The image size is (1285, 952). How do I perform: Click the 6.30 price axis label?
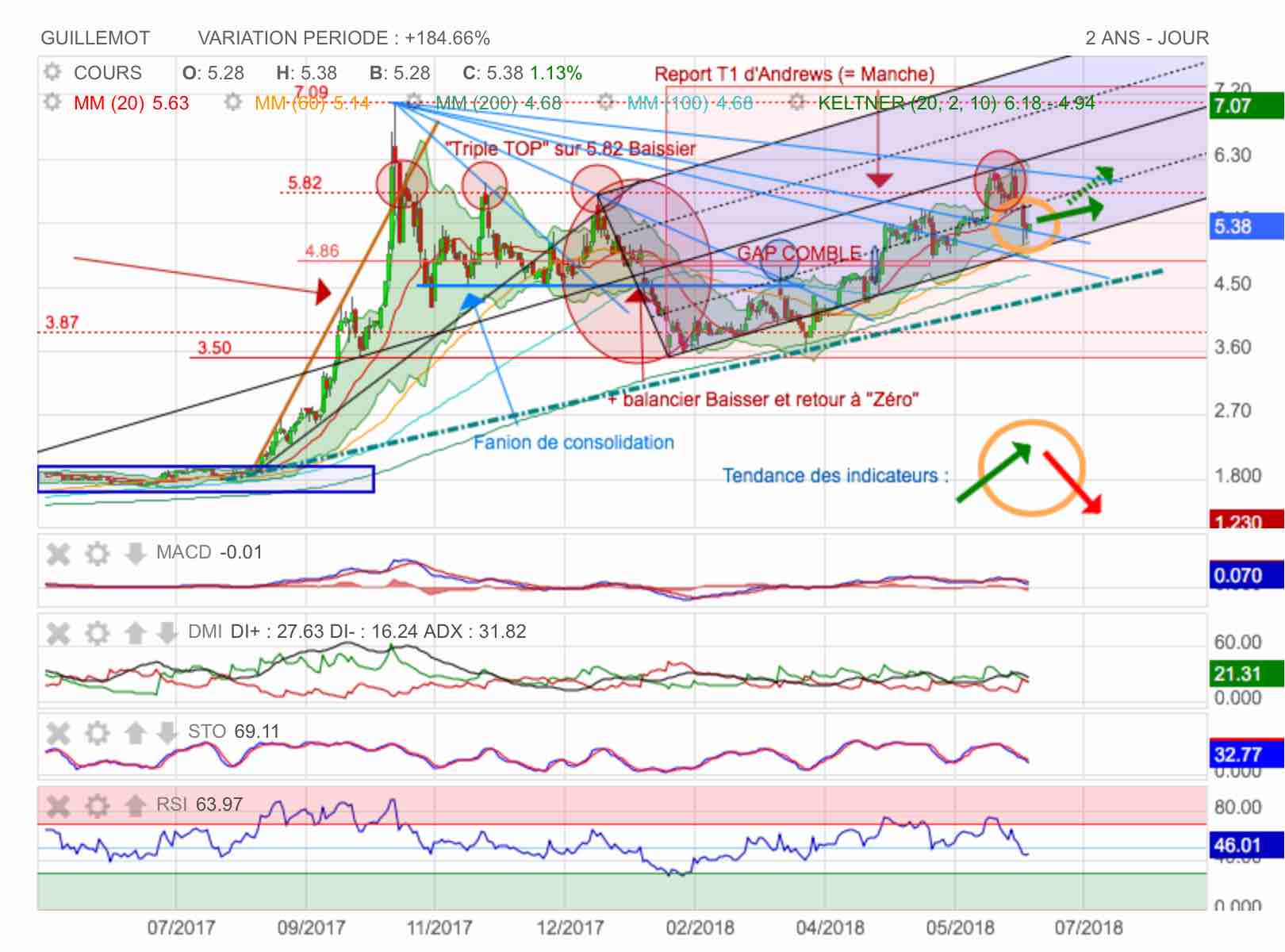pos(1233,155)
